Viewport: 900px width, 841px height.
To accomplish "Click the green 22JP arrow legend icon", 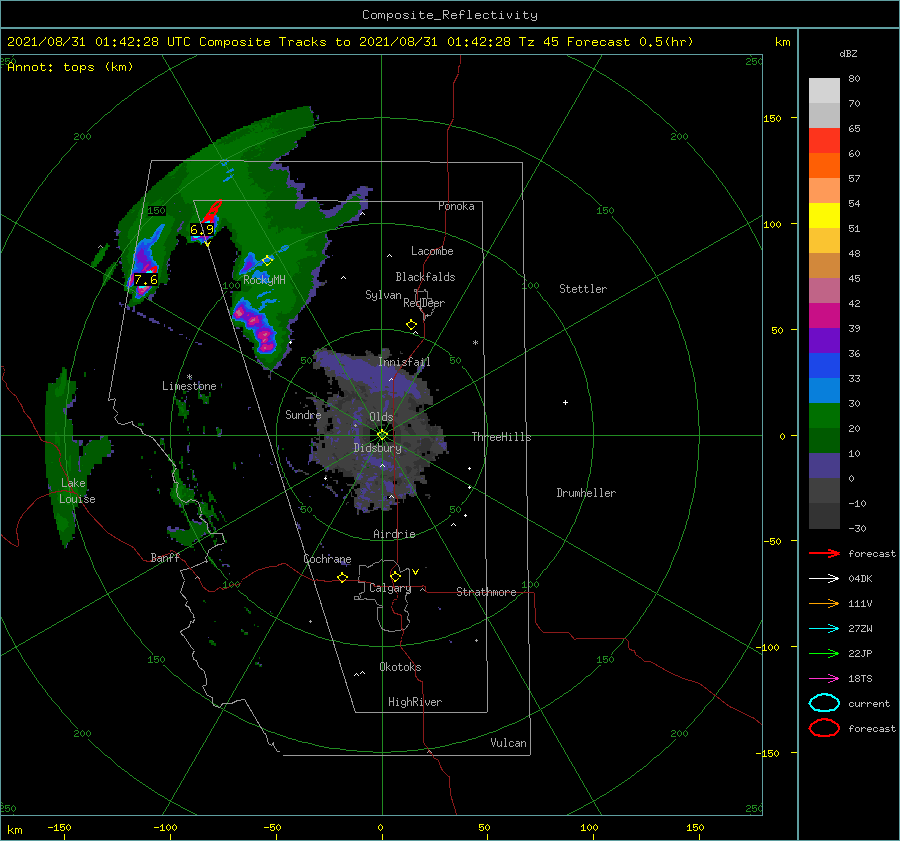I will click(824, 653).
